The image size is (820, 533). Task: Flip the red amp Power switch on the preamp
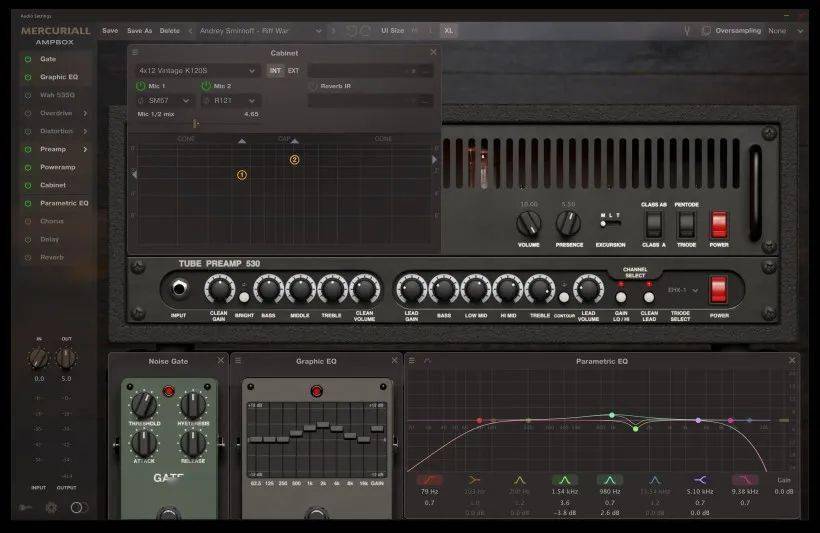click(716, 290)
